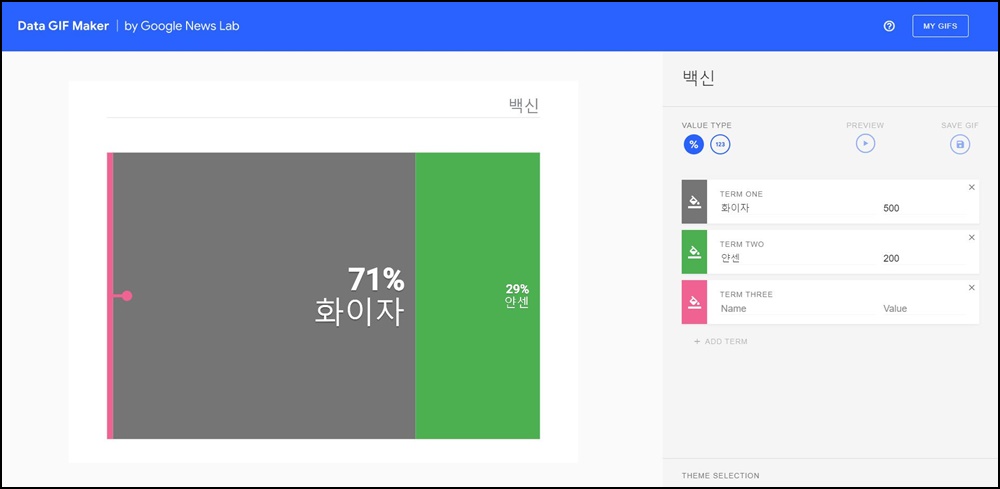Open gray color picker for Term One
1000x489 pixels.
click(x=694, y=201)
